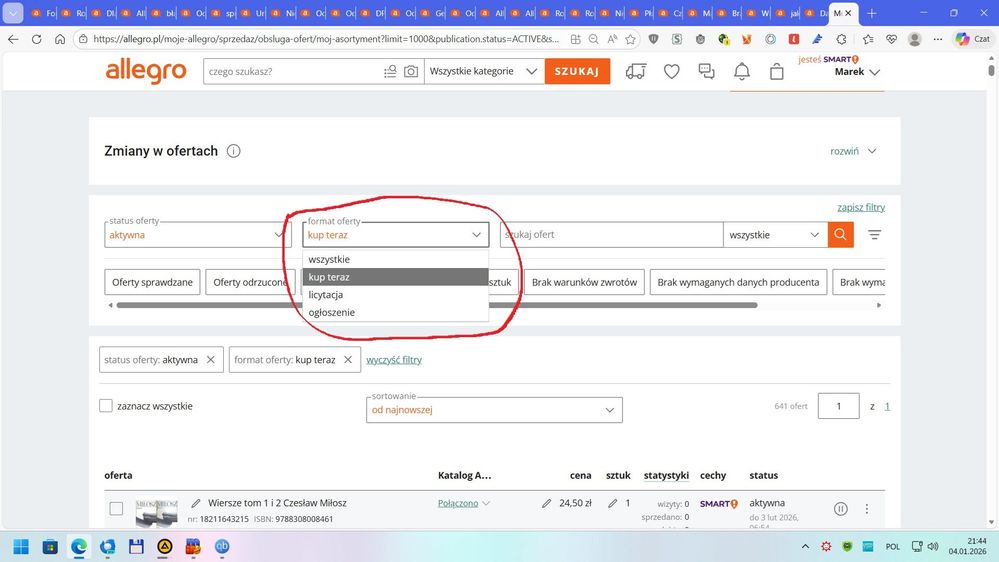
Task: Open the shopping cart icon
Action: pos(777,72)
